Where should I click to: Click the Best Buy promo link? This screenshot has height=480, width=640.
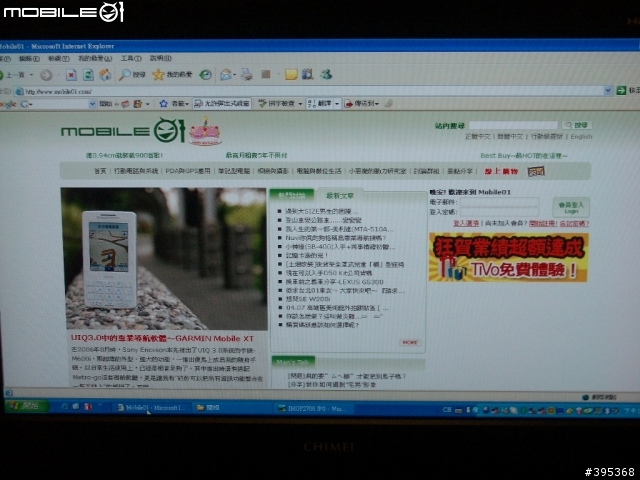click(524, 156)
